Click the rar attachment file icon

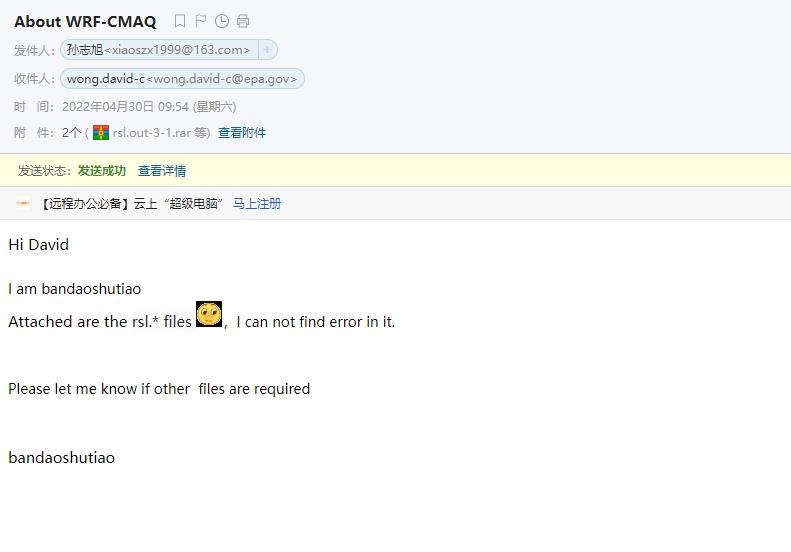point(101,133)
